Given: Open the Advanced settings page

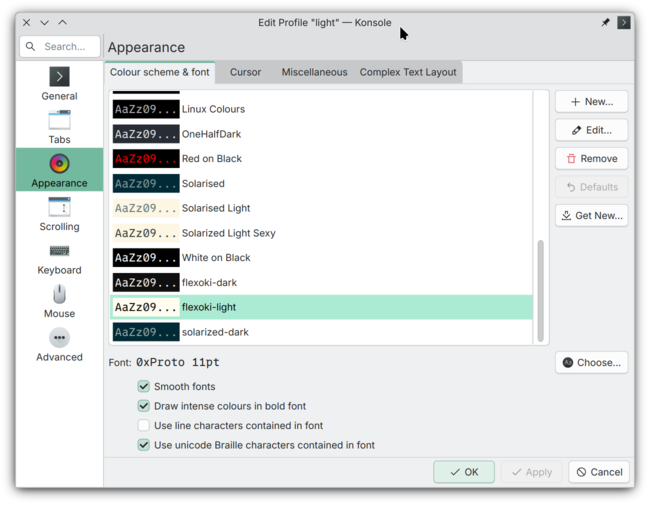Looking at the screenshot, I should [59, 344].
